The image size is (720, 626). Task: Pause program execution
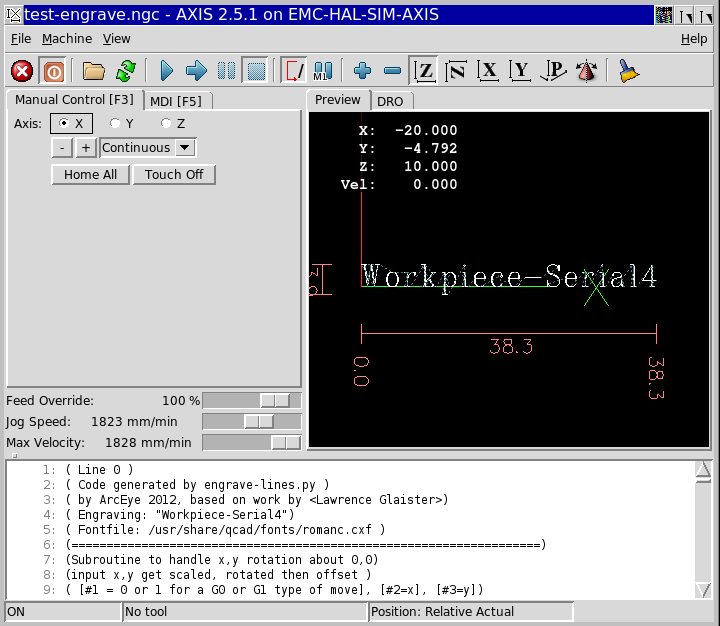point(226,71)
